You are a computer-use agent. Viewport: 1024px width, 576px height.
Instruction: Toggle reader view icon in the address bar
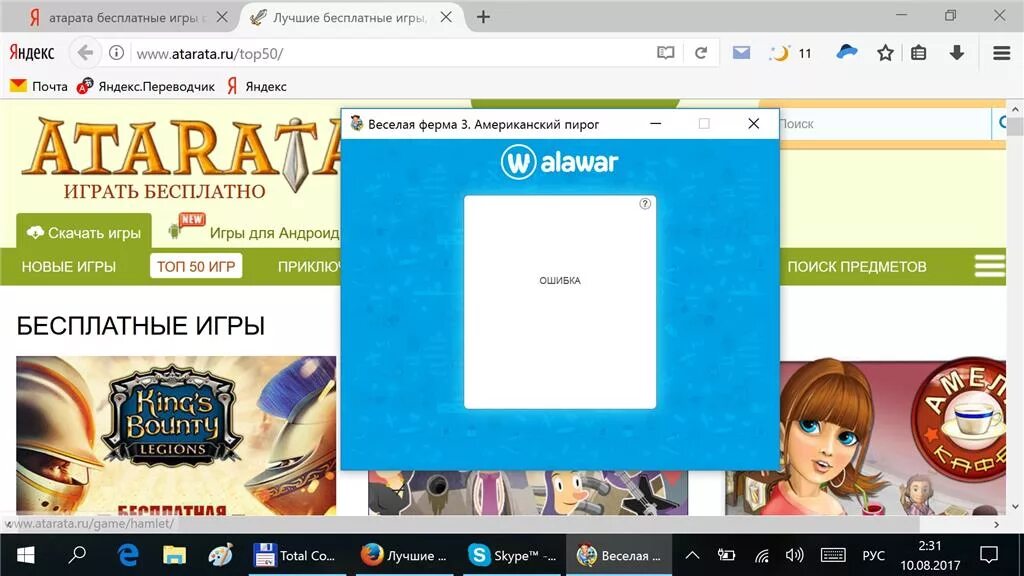[665, 53]
